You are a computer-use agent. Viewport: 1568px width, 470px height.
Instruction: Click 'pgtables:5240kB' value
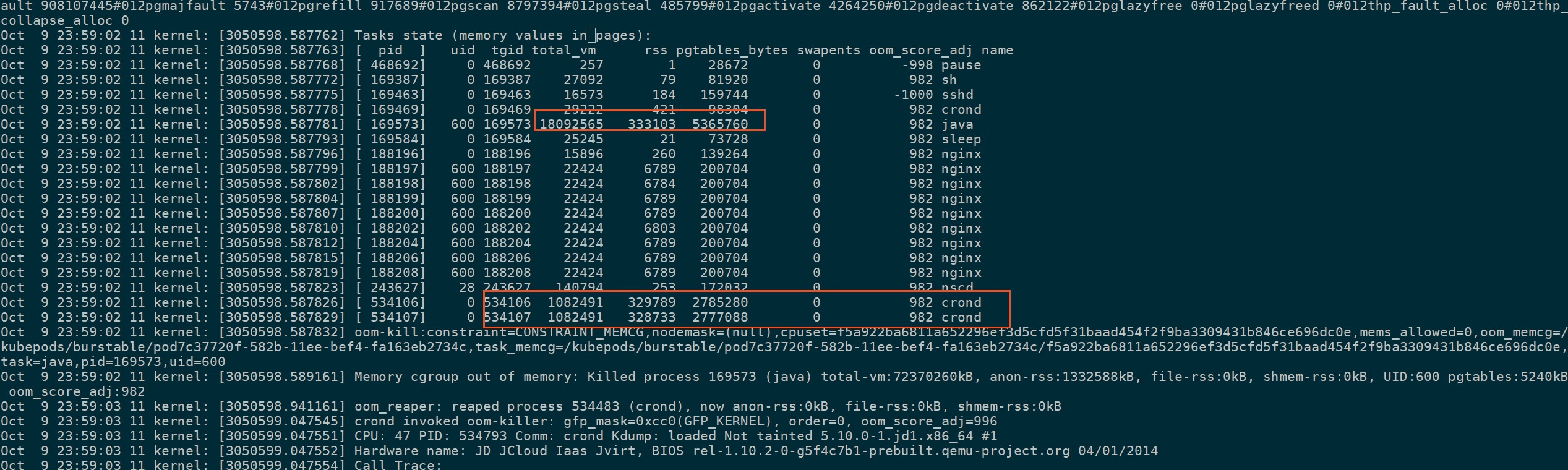(x=1507, y=377)
